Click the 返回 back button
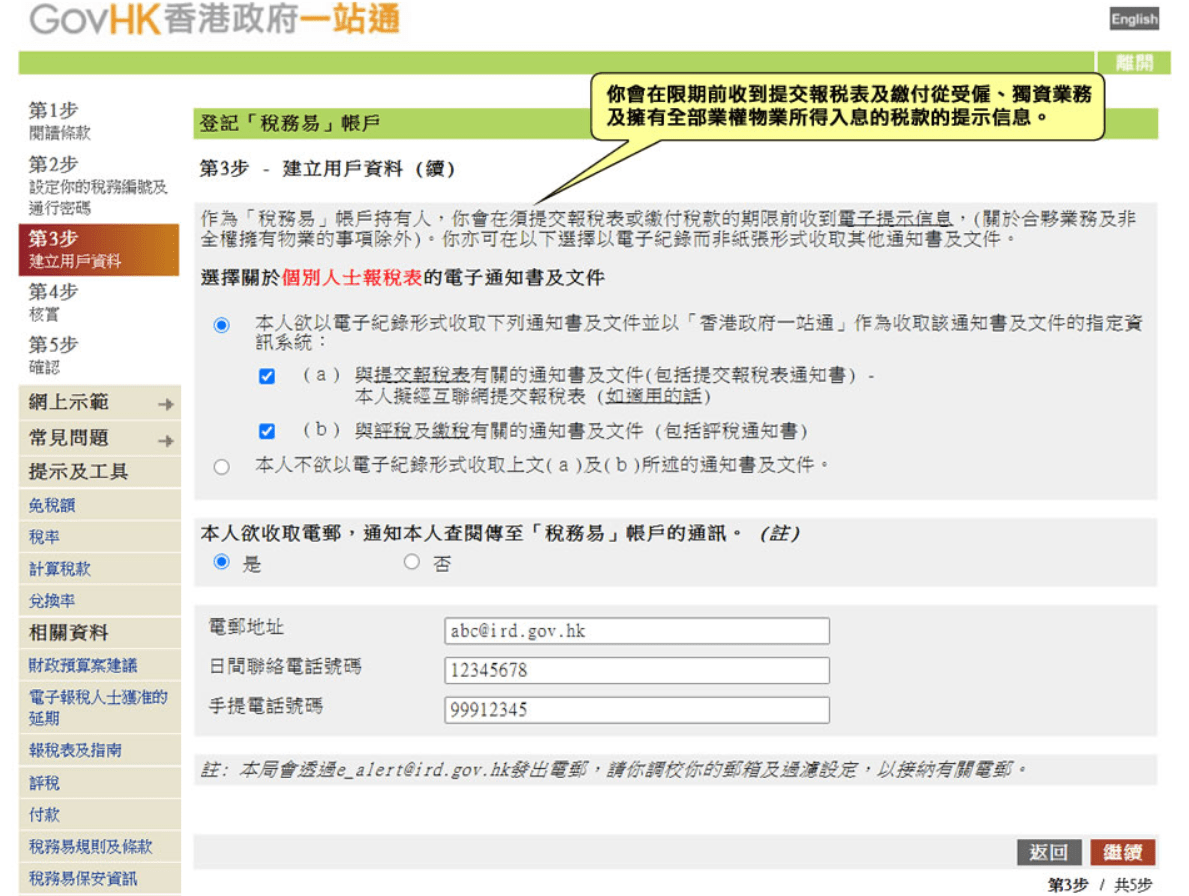This screenshot has width=1189, height=896. pos(1049,852)
